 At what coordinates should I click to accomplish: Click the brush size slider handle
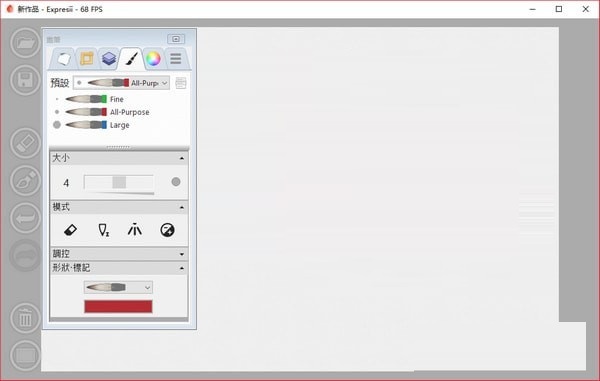[119, 182]
